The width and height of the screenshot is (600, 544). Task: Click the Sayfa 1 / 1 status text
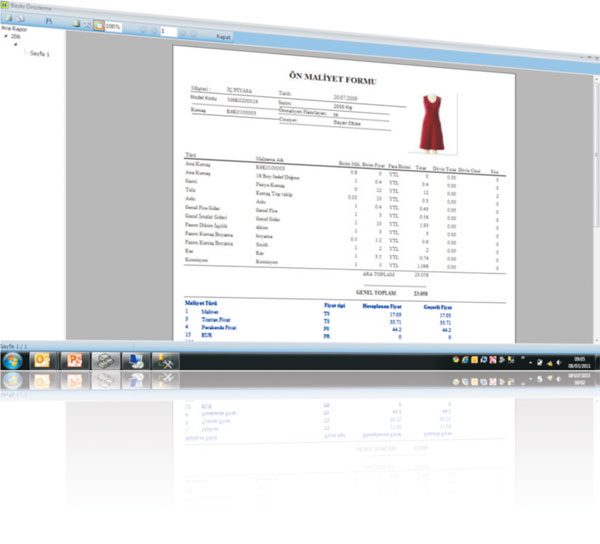click(14, 346)
